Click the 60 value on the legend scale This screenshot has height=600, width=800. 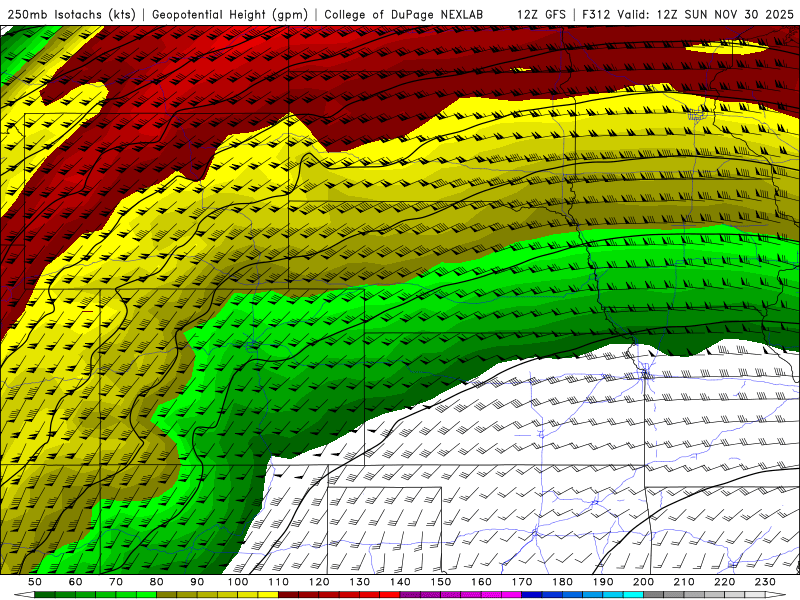[75, 582]
